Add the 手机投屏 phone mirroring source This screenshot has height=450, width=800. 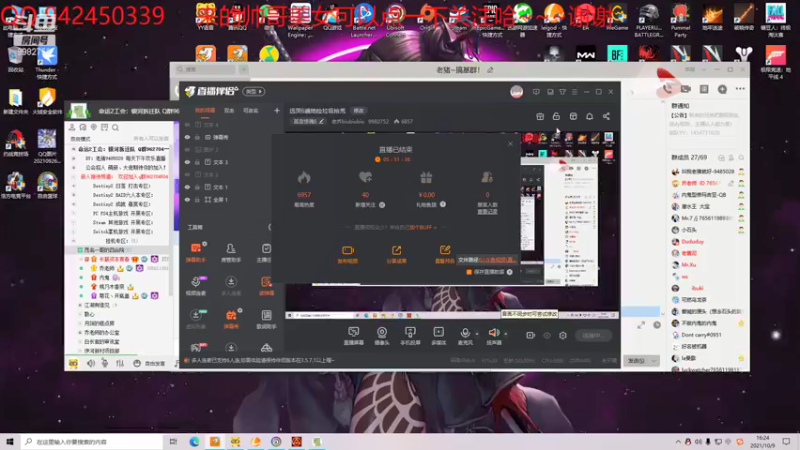[x=410, y=336]
